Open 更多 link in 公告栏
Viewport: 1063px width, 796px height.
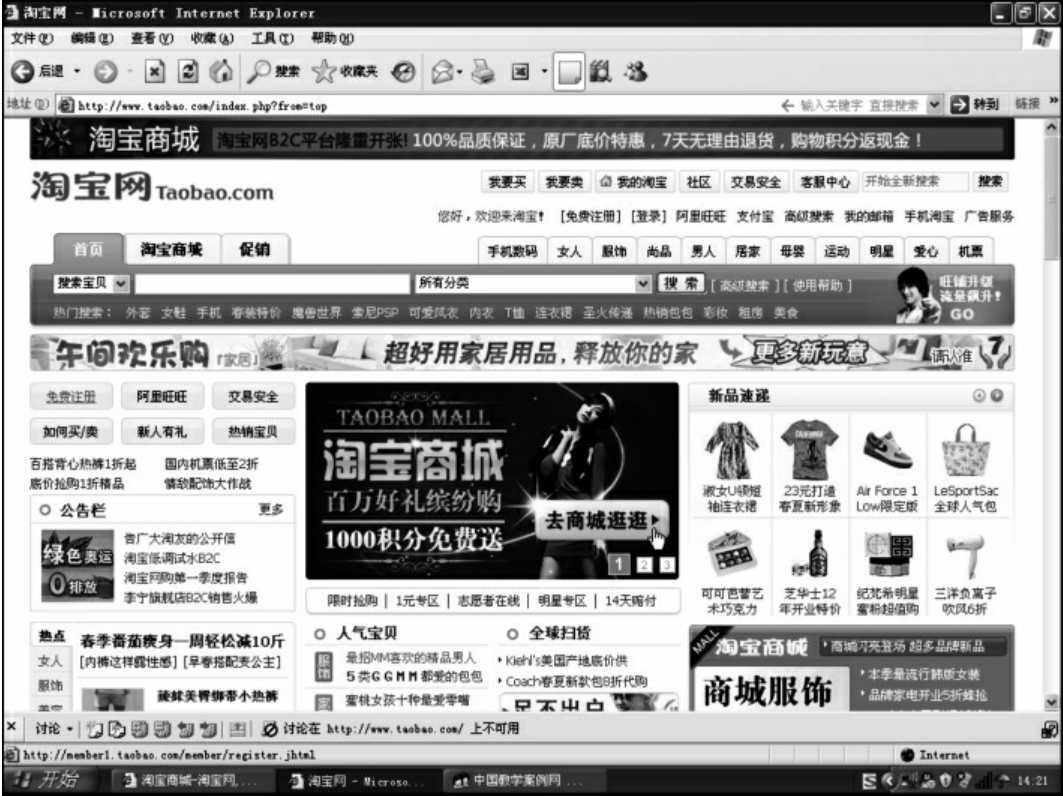coord(270,509)
